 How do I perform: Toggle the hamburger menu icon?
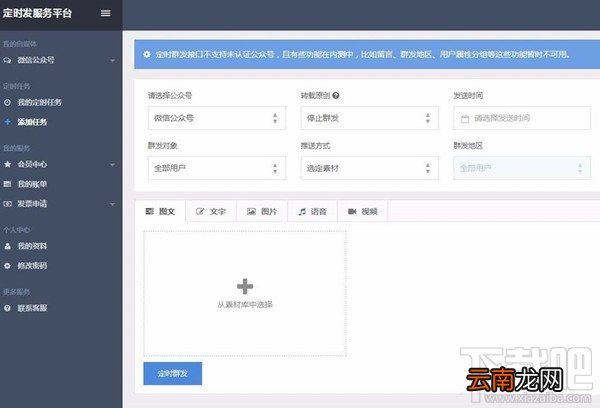click(106, 13)
